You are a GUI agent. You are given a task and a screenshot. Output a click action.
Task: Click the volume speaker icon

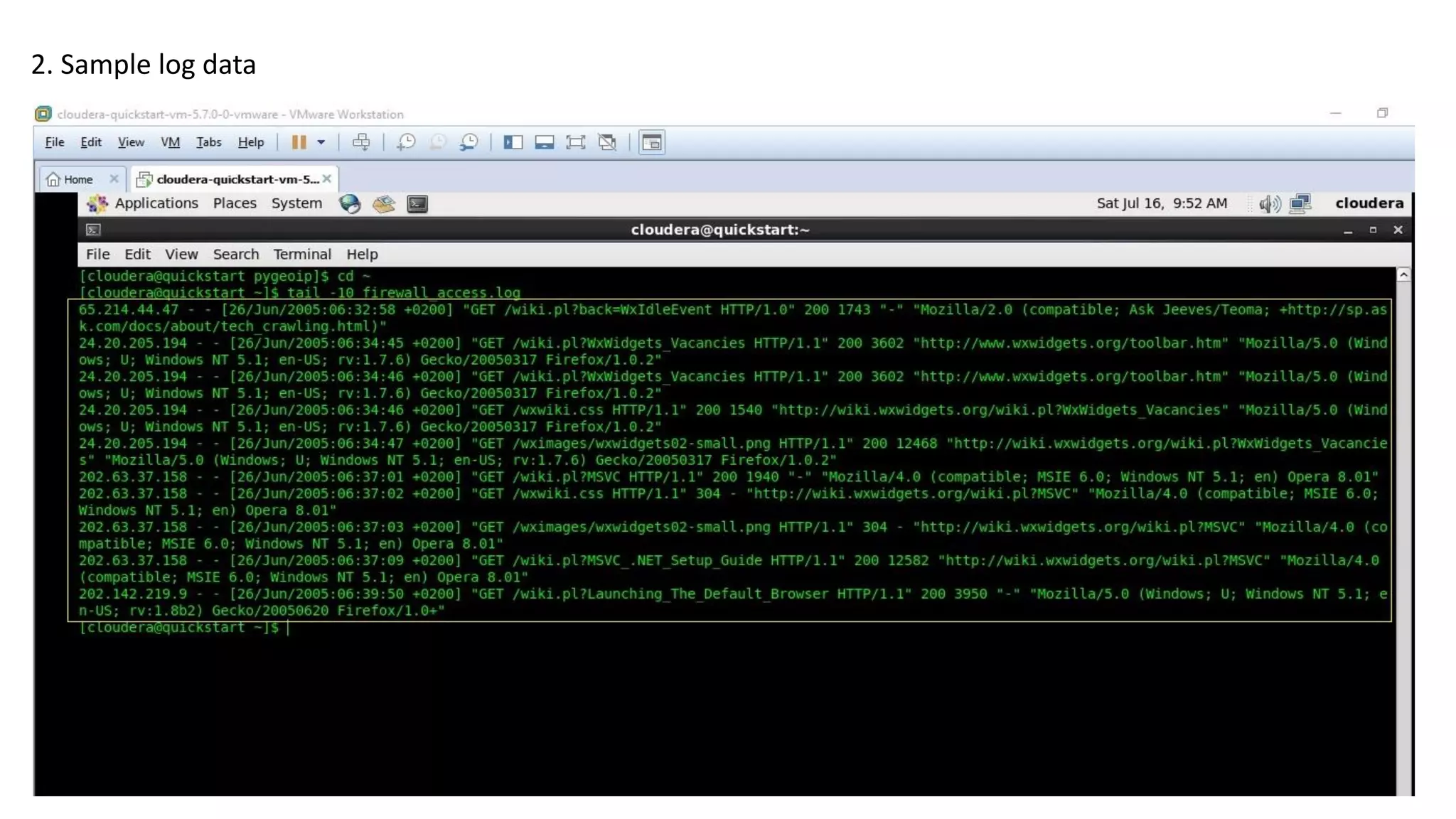(x=1270, y=204)
